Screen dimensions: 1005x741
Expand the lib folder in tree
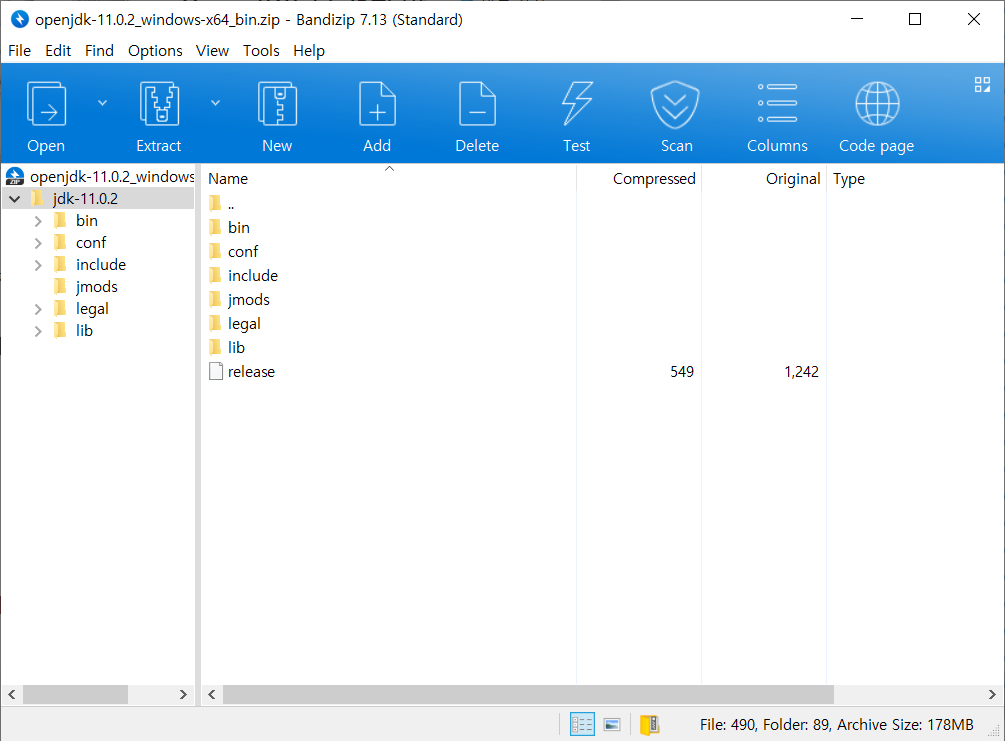[38, 331]
